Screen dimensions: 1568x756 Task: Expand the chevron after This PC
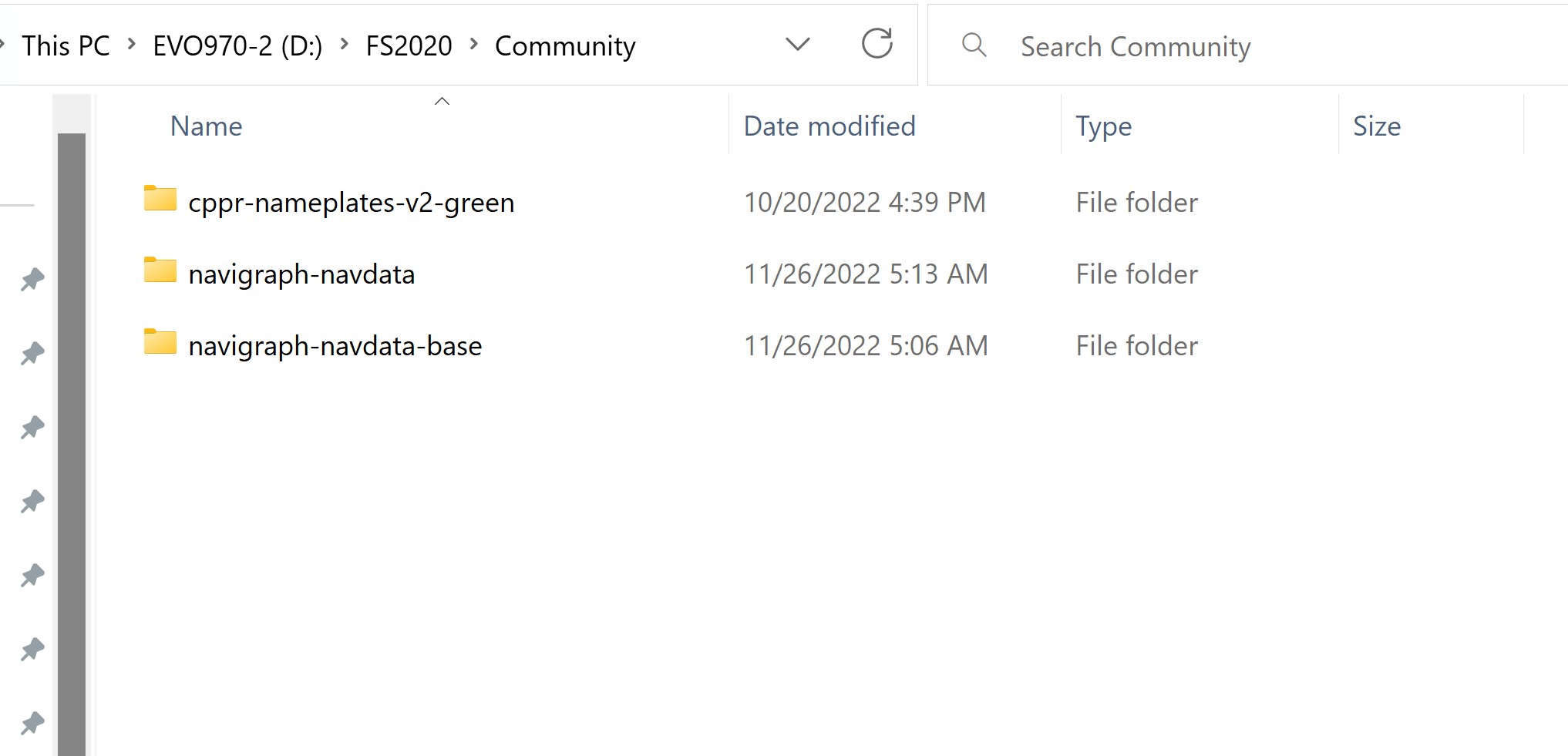click(132, 45)
